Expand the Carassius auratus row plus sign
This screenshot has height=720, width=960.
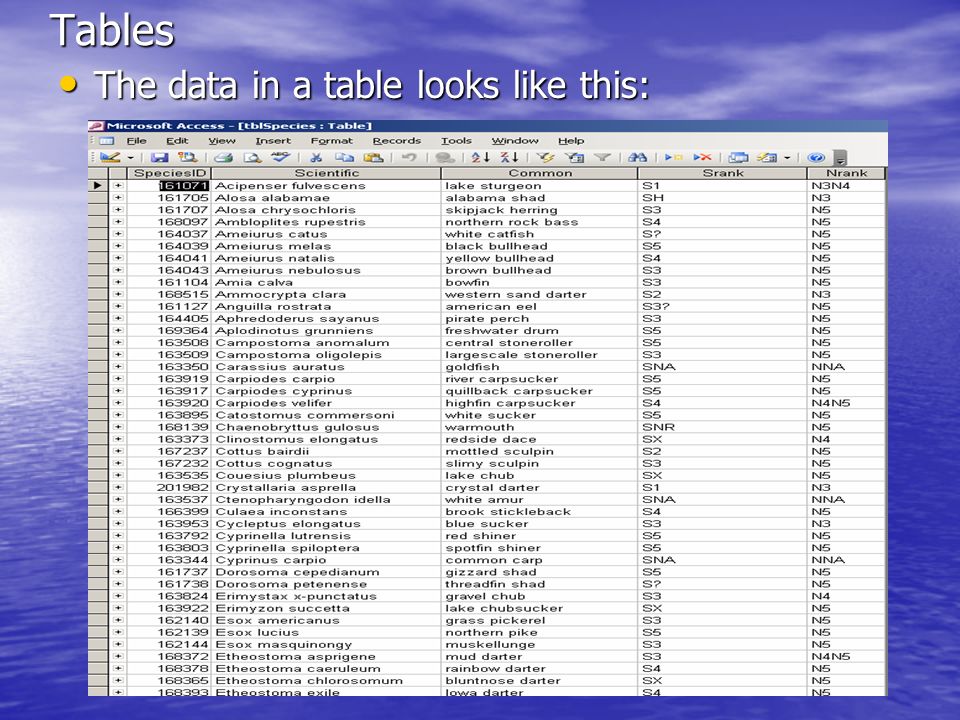coord(118,367)
